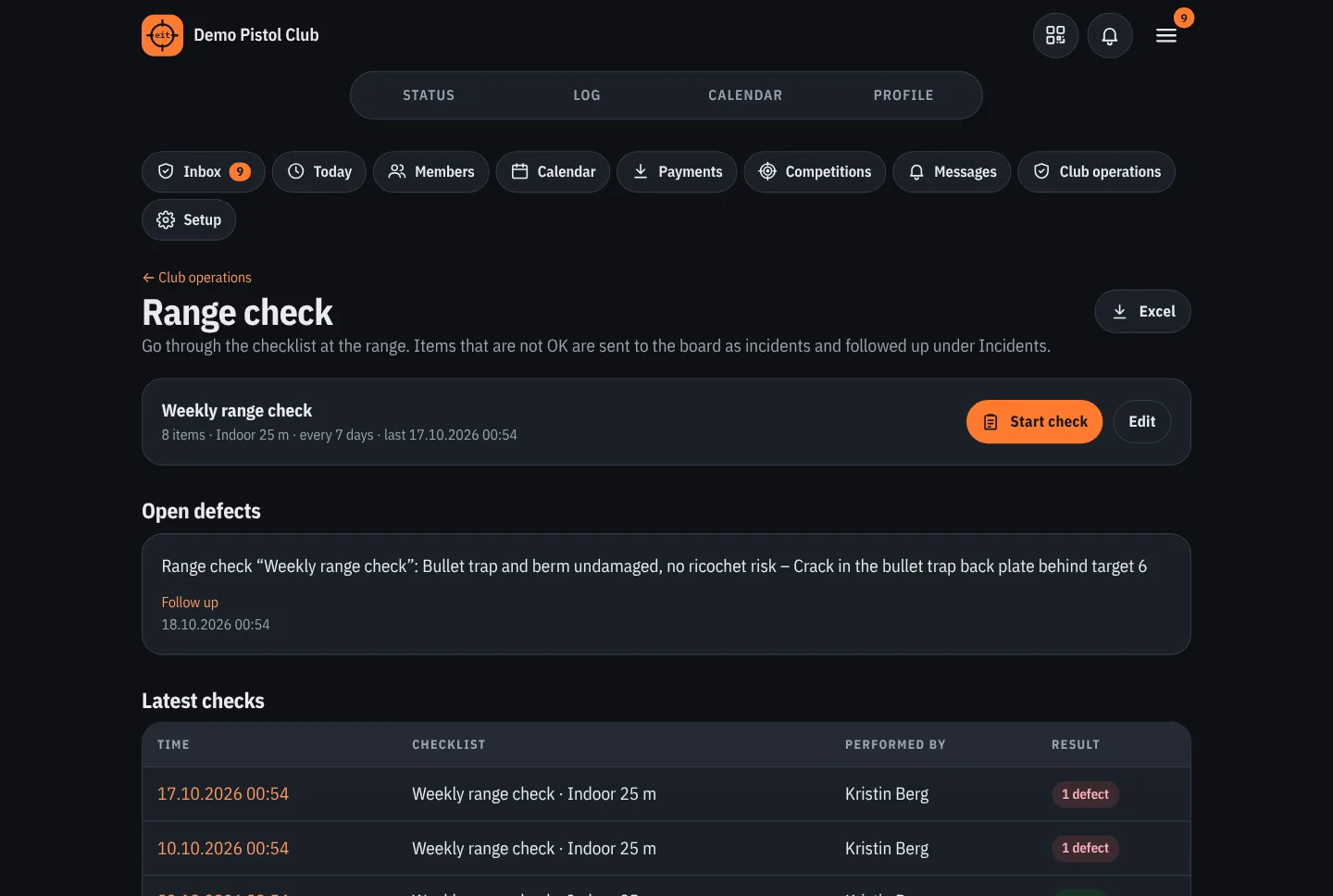Click Kristin Berg in the 17.10.2026 row

pos(887,794)
